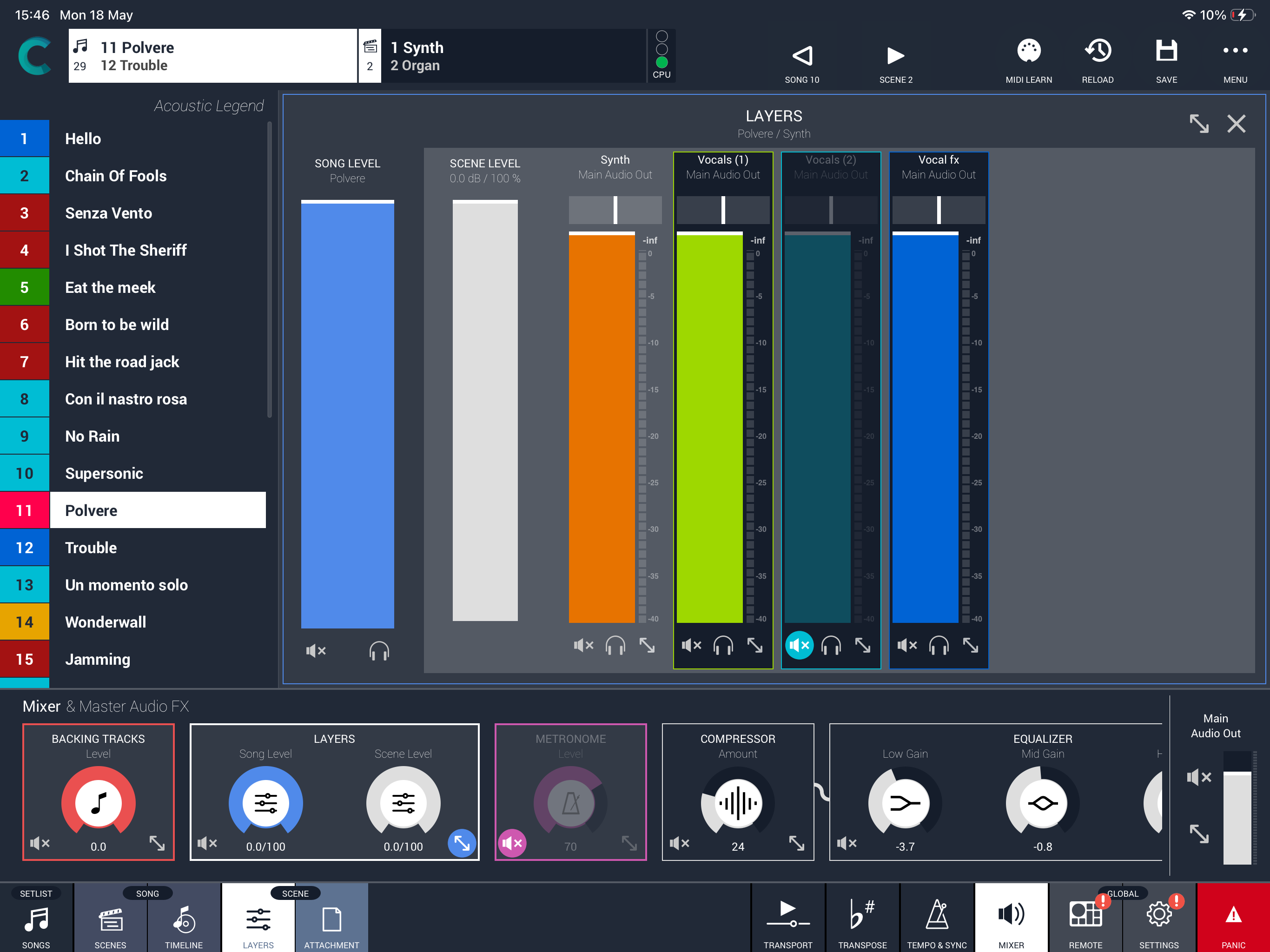Viewport: 1270px width, 952px height.
Task: Expand the Synth layer details
Action: pyautogui.click(x=647, y=645)
